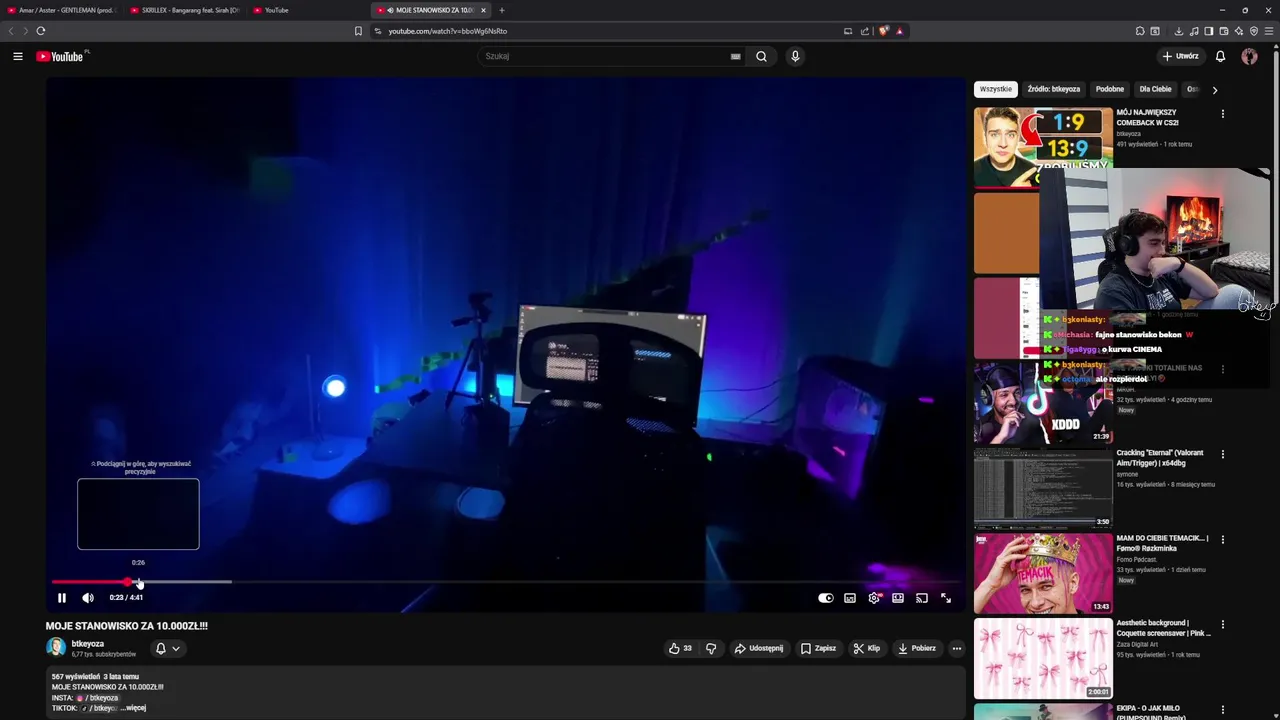Open player settings gear
The image size is (1280, 720).
874,598
